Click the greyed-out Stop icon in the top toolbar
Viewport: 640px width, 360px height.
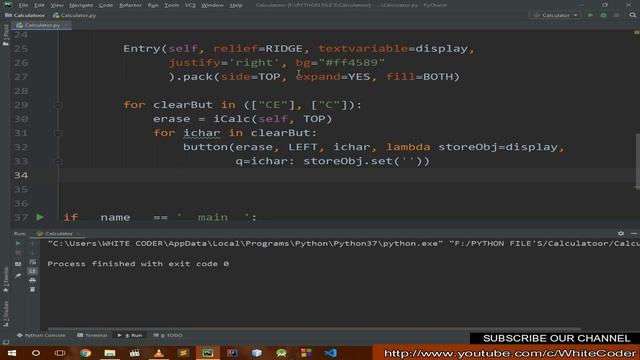(x=616, y=15)
